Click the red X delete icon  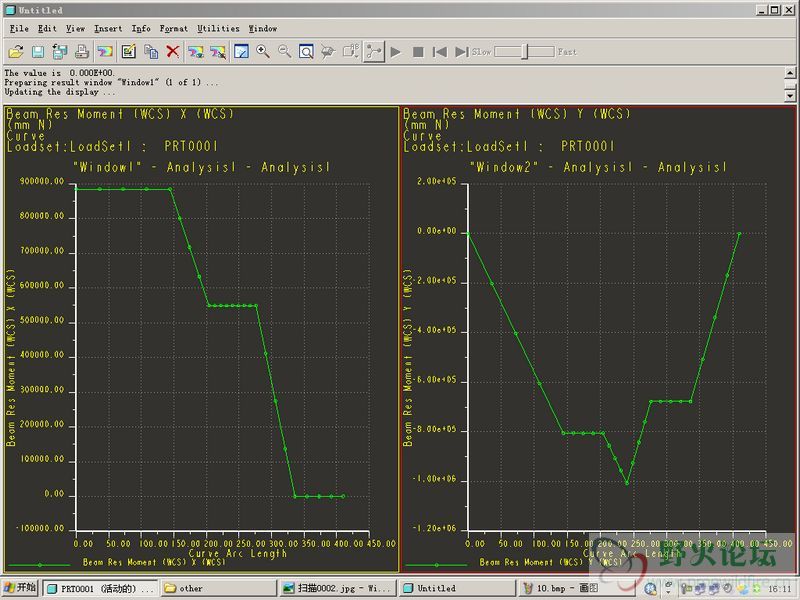click(x=173, y=51)
